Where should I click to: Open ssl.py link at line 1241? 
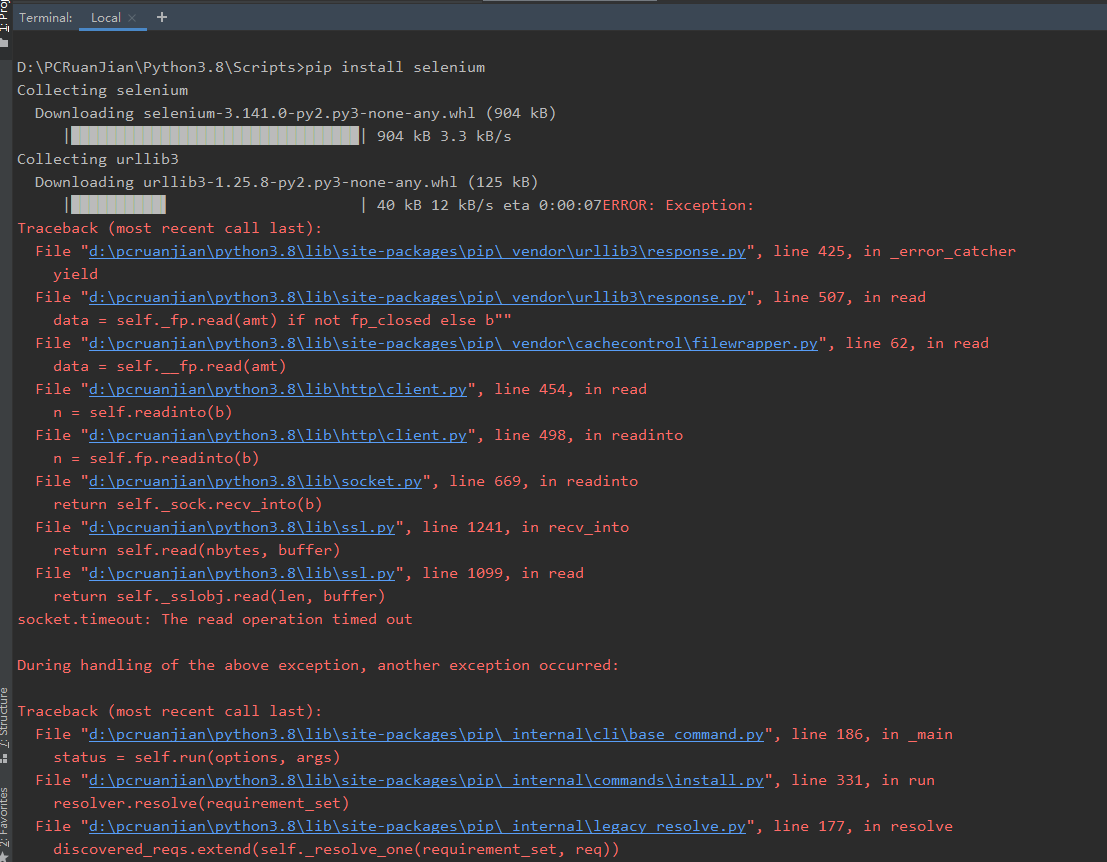coord(242,527)
